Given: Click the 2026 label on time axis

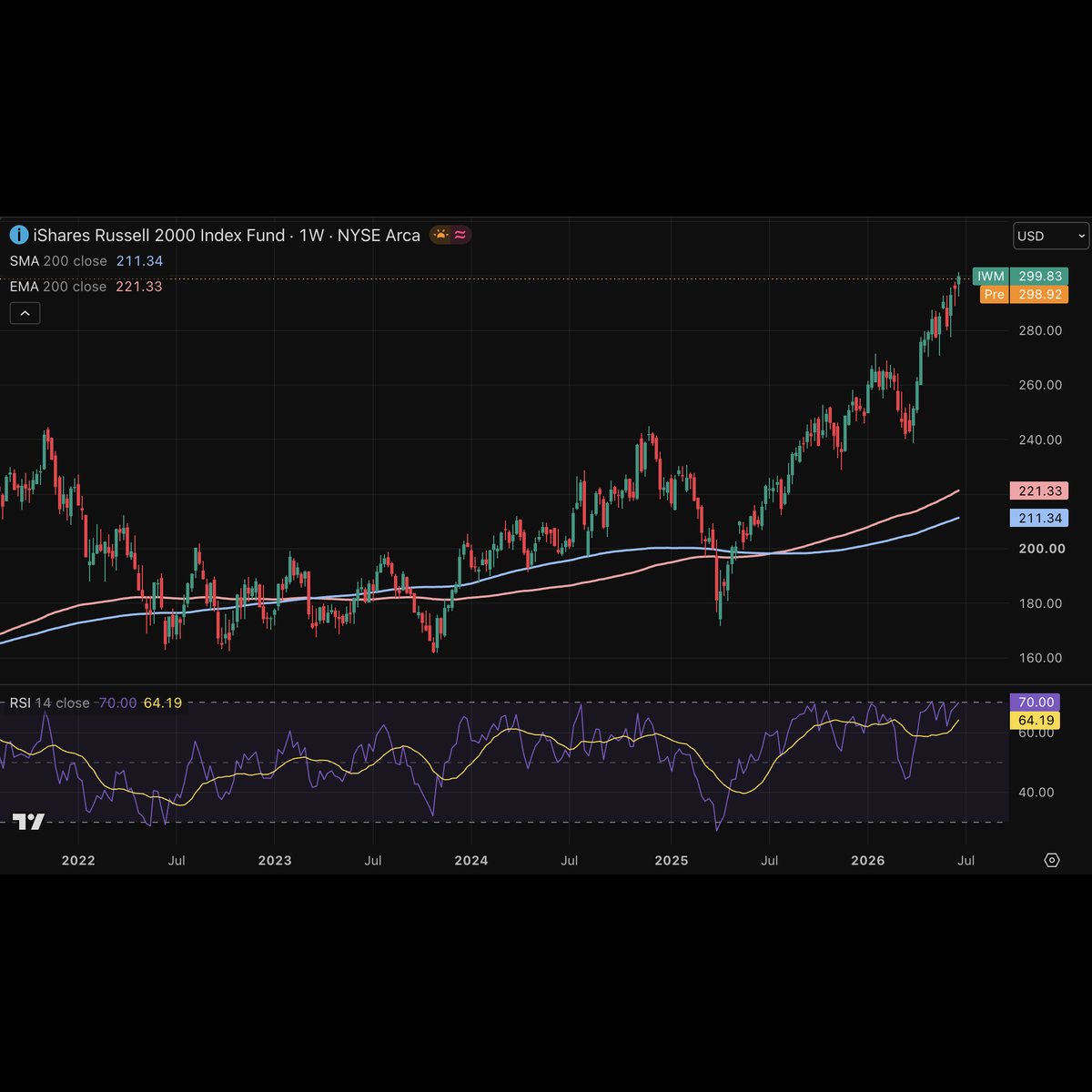Looking at the screenshot, I should pyautogui.click(x=867, y=860).
